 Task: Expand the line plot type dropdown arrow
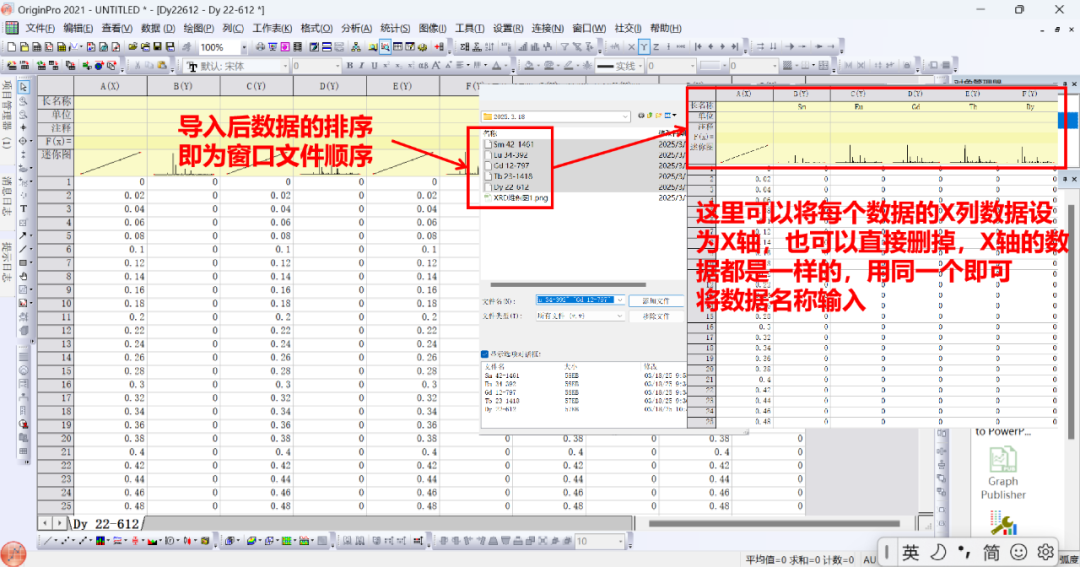56,541
